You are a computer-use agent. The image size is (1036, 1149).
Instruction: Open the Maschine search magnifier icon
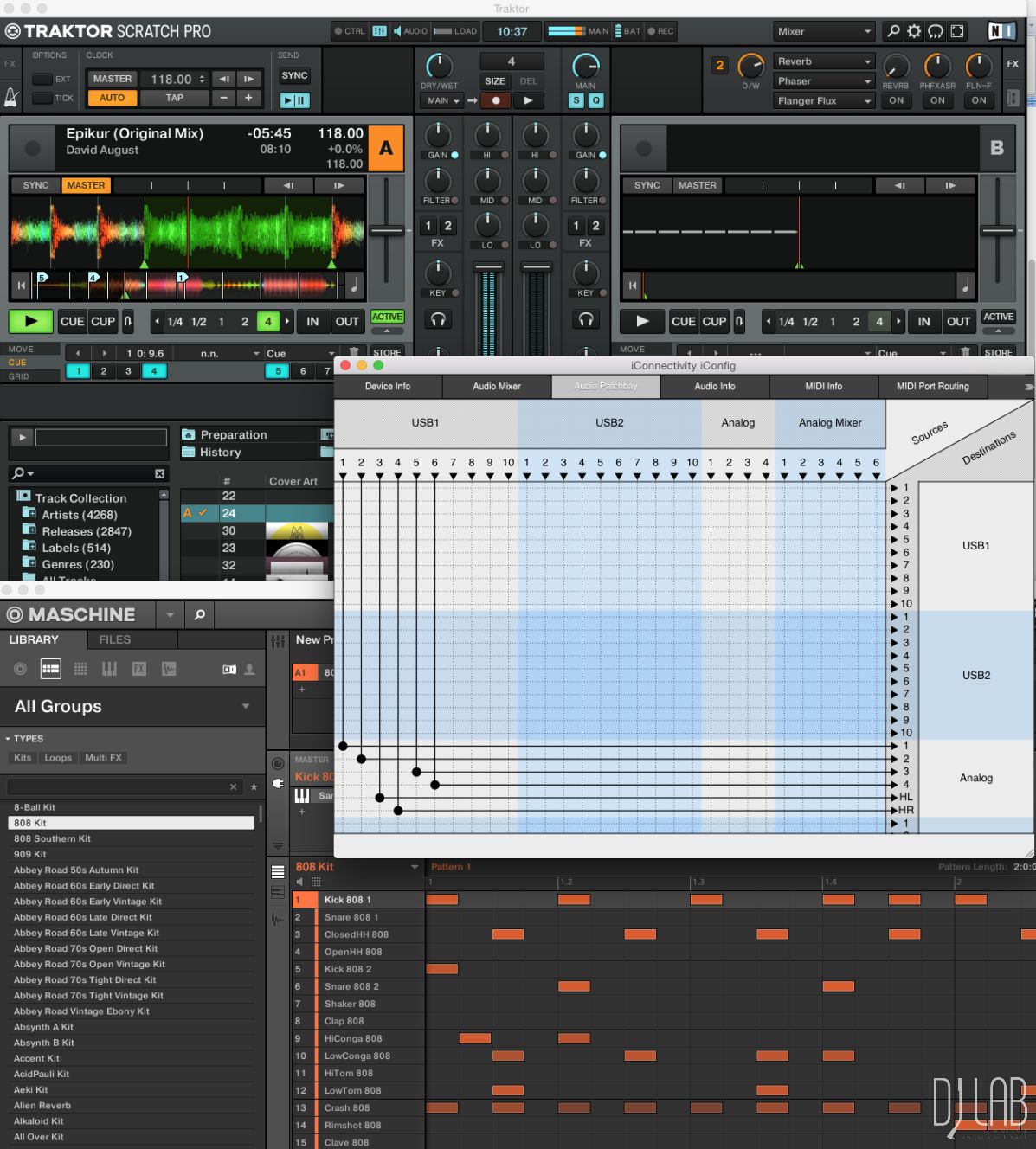pos(200,614)
